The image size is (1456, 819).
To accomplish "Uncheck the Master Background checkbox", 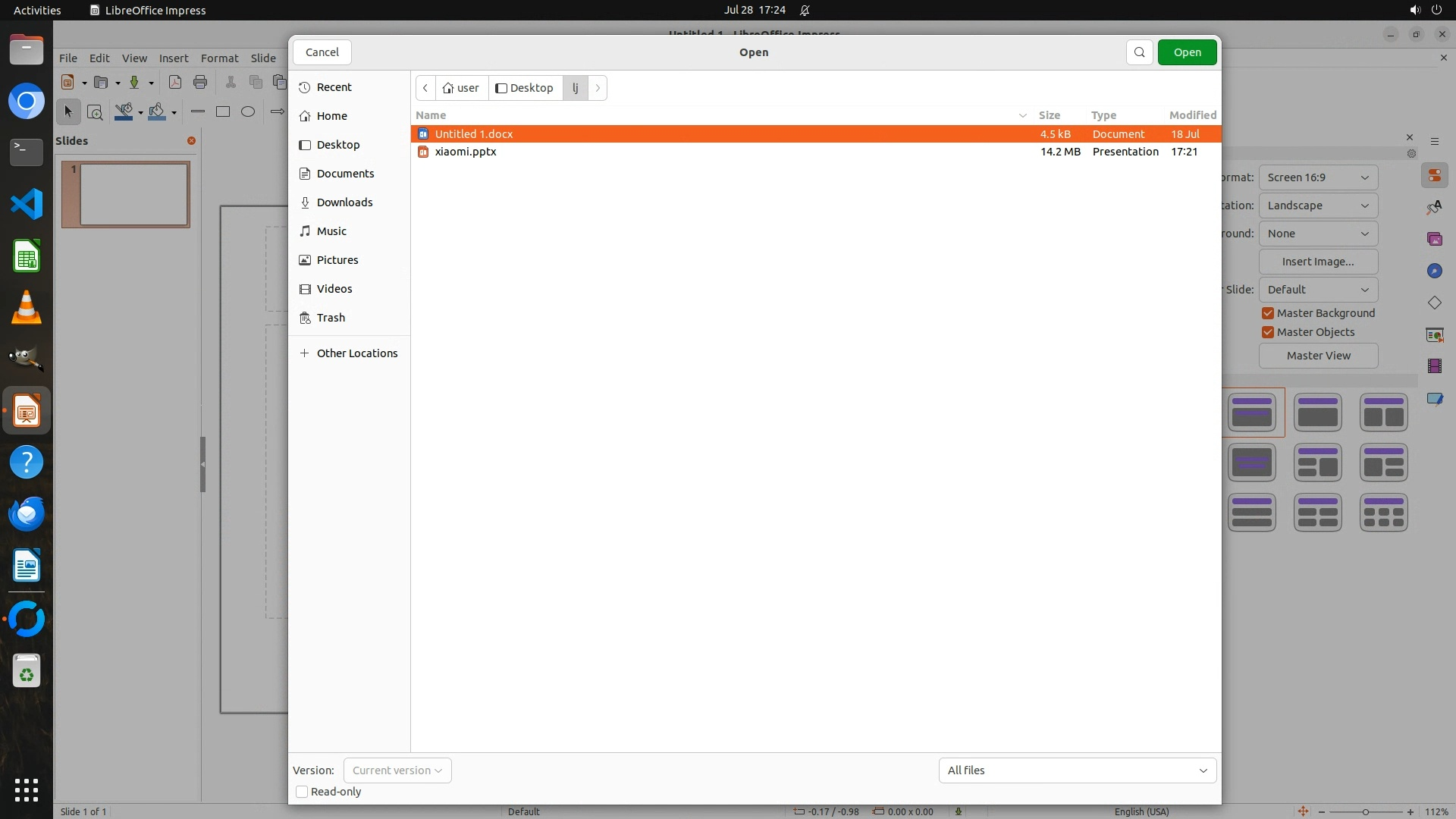I will click(x=1268, y=313).
